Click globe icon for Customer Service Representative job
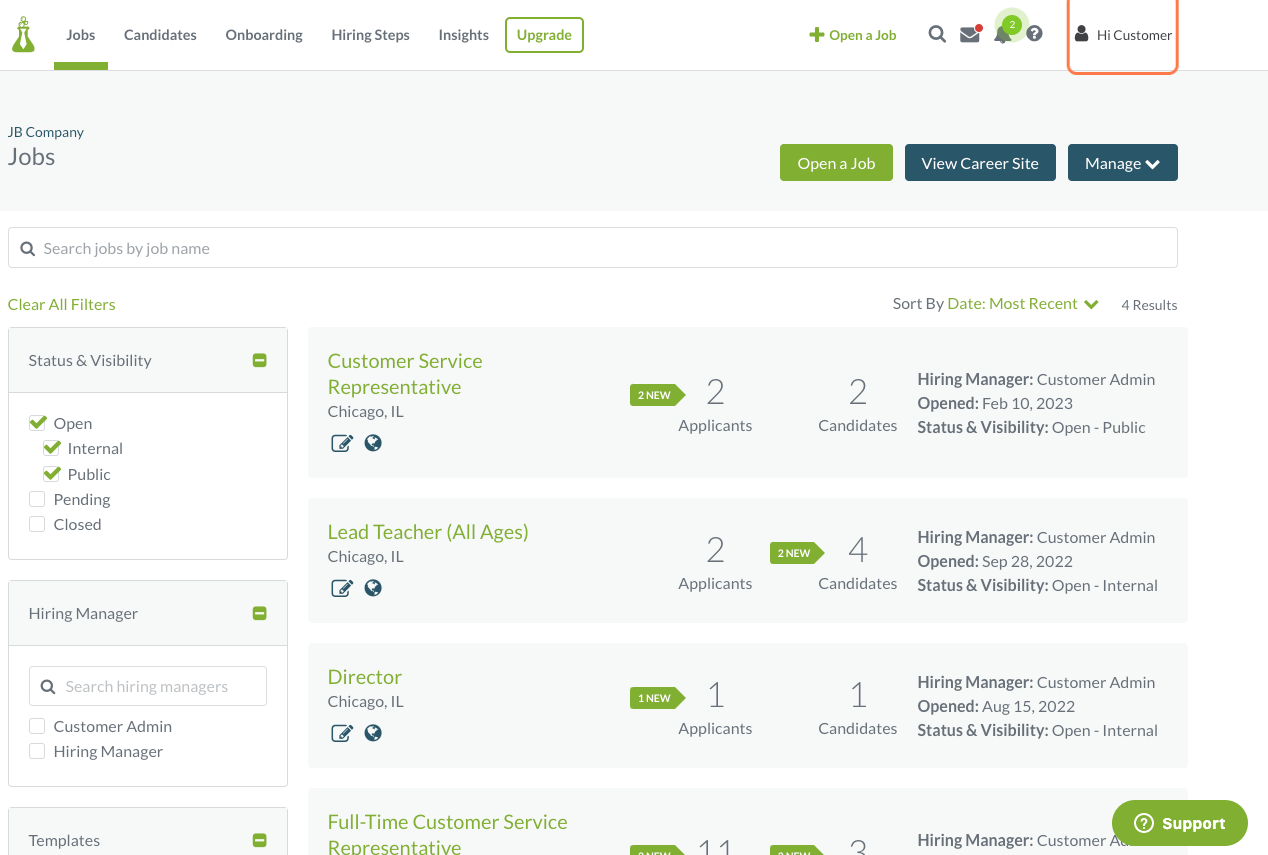This screenshot has height=855, width=1268. tap(373, 443)
